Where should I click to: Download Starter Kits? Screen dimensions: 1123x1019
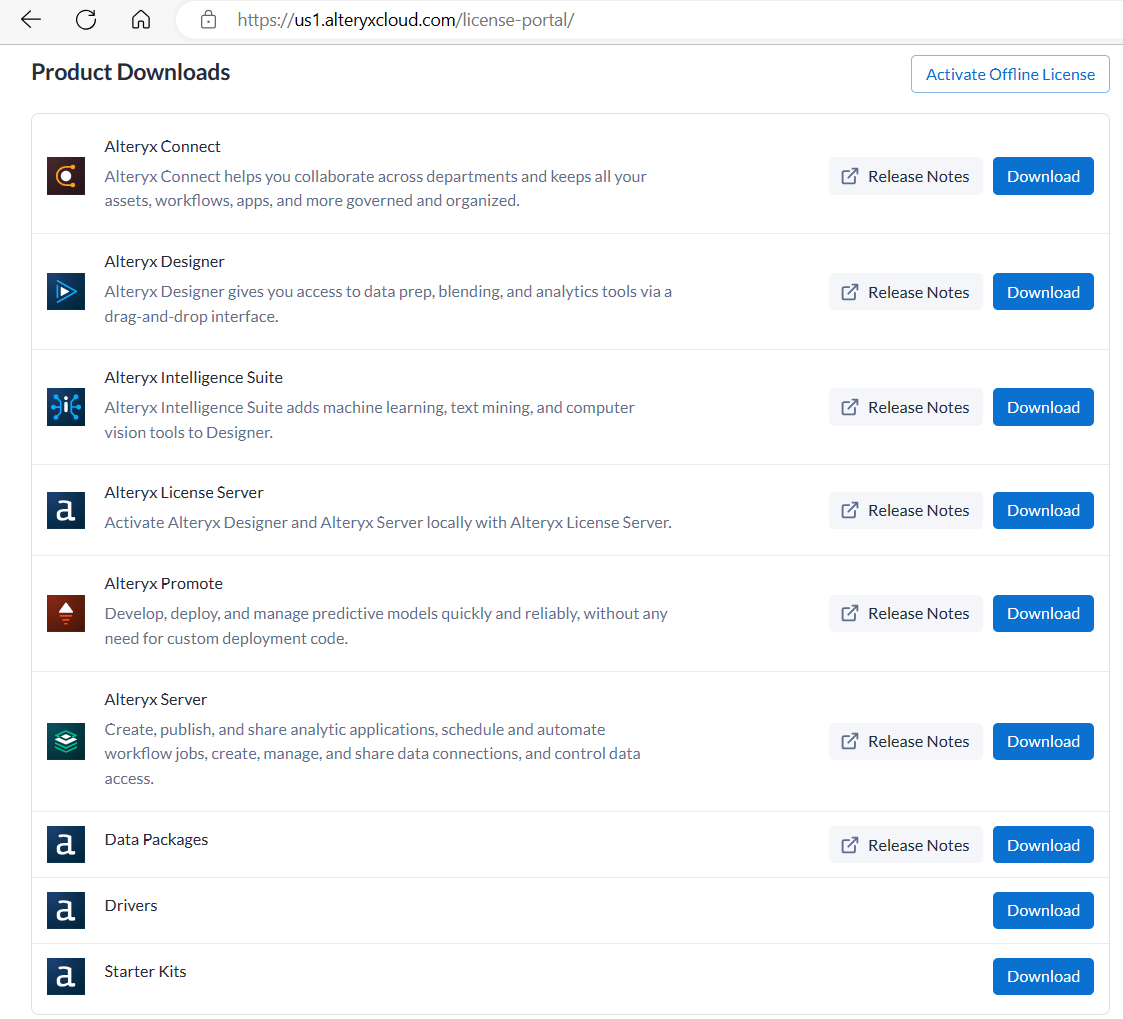tap(1043, 977)
